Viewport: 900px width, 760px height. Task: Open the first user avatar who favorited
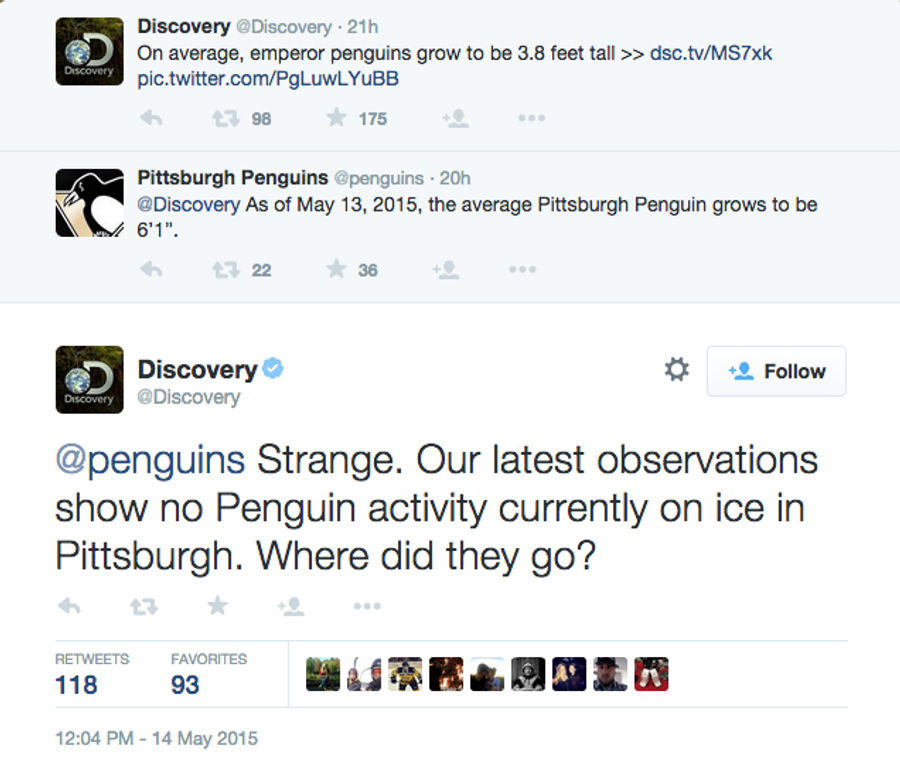coord(323,674)
